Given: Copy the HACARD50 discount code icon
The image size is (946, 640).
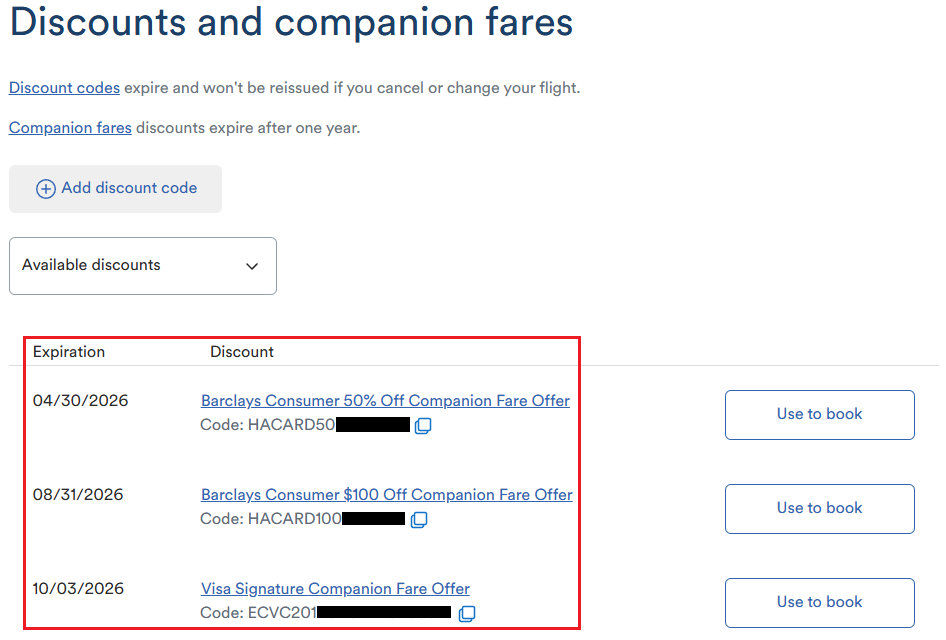Looking at the screenshot, I should (422, 426).
